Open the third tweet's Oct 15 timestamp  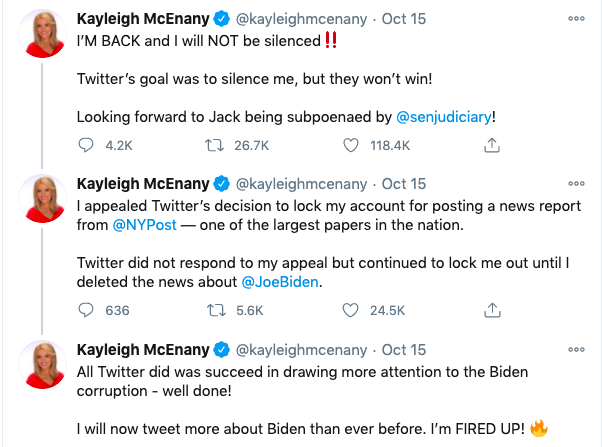[404, 350]
